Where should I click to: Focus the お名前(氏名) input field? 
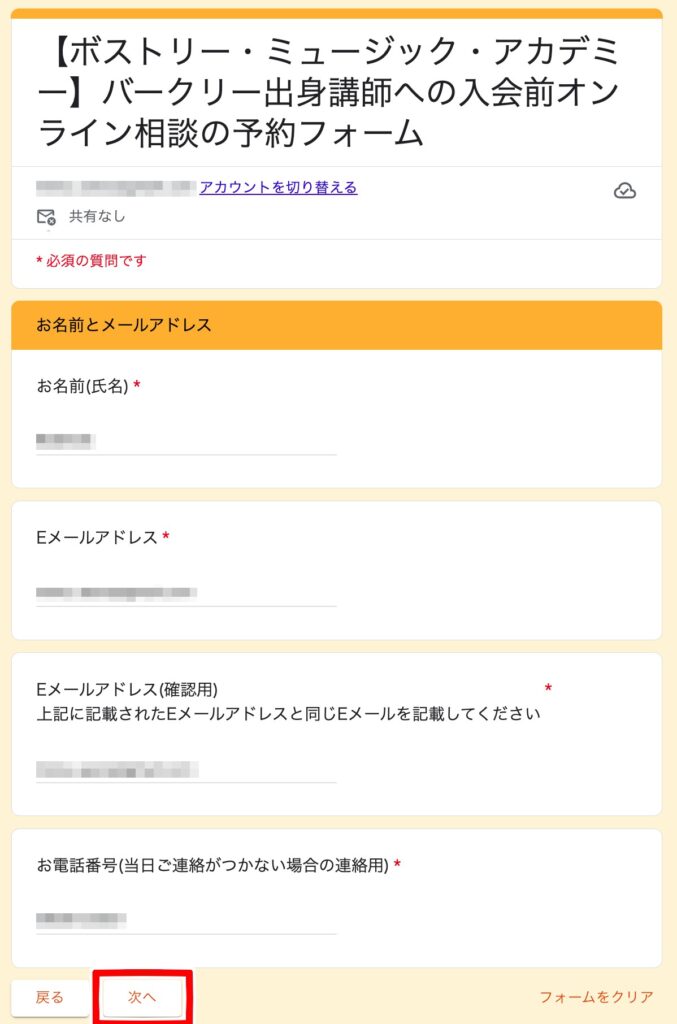(186, 440)
